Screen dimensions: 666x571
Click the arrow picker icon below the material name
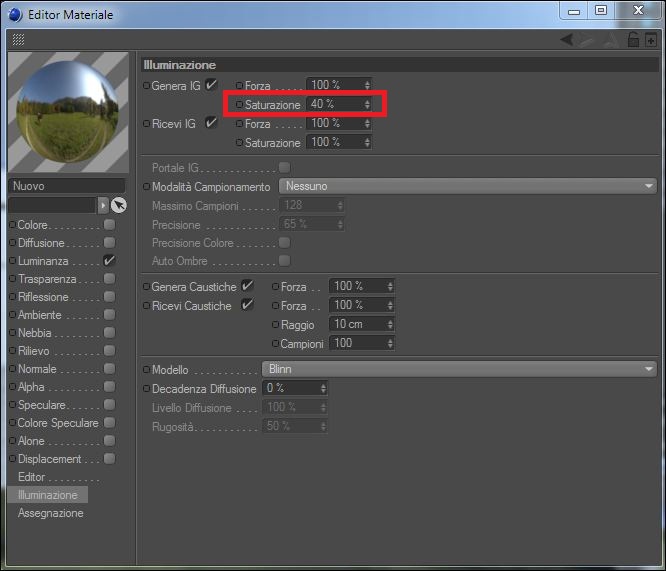click(x=119, y=206)
